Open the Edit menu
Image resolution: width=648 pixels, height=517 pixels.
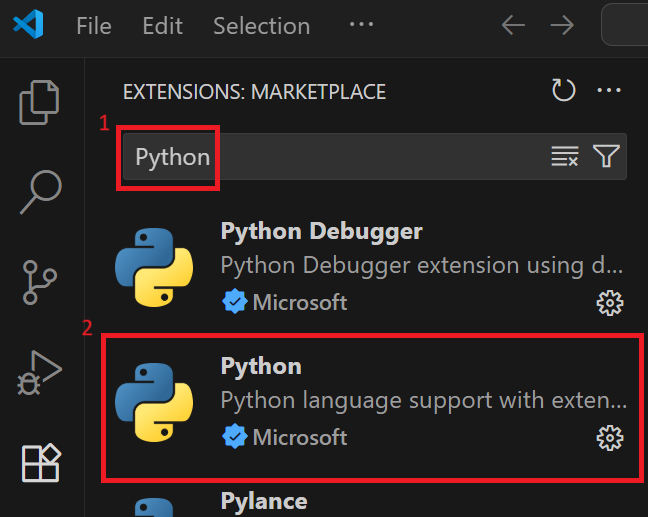click(162, 25)
